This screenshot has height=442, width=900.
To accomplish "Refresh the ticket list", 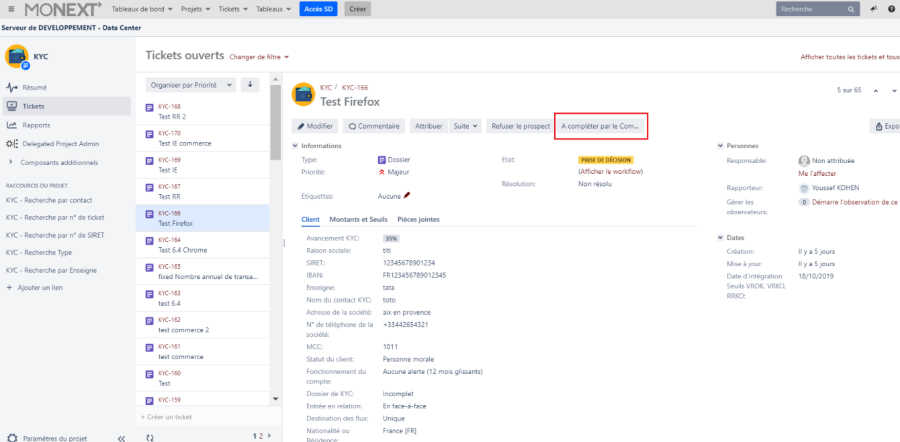I will [x=150, y=437].
